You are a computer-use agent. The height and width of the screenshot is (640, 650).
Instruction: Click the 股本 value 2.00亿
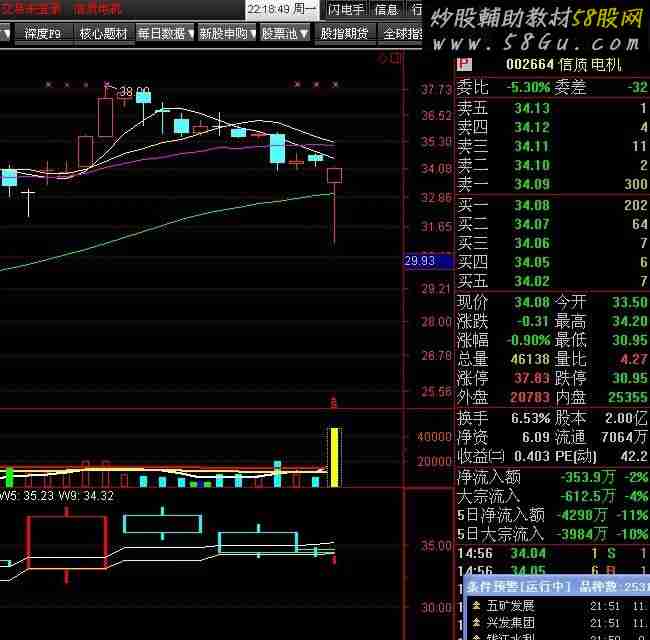[626, 418]
